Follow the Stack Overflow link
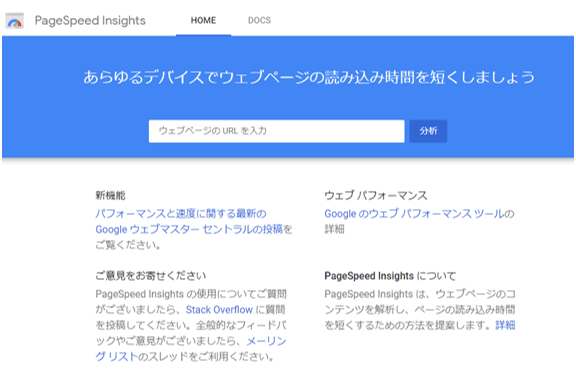 point(219,310)
